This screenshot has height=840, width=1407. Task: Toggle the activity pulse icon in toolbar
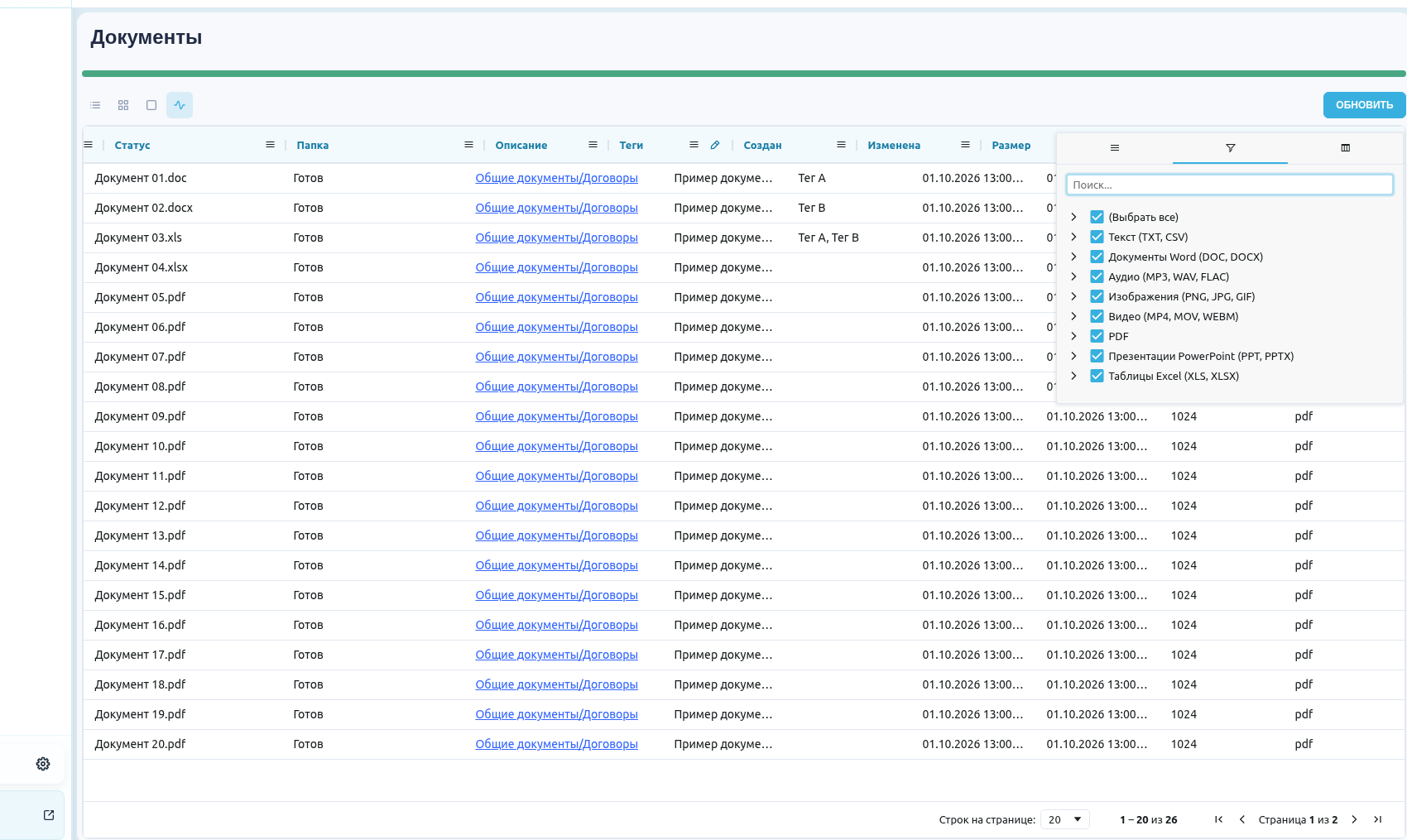[180, 105]
